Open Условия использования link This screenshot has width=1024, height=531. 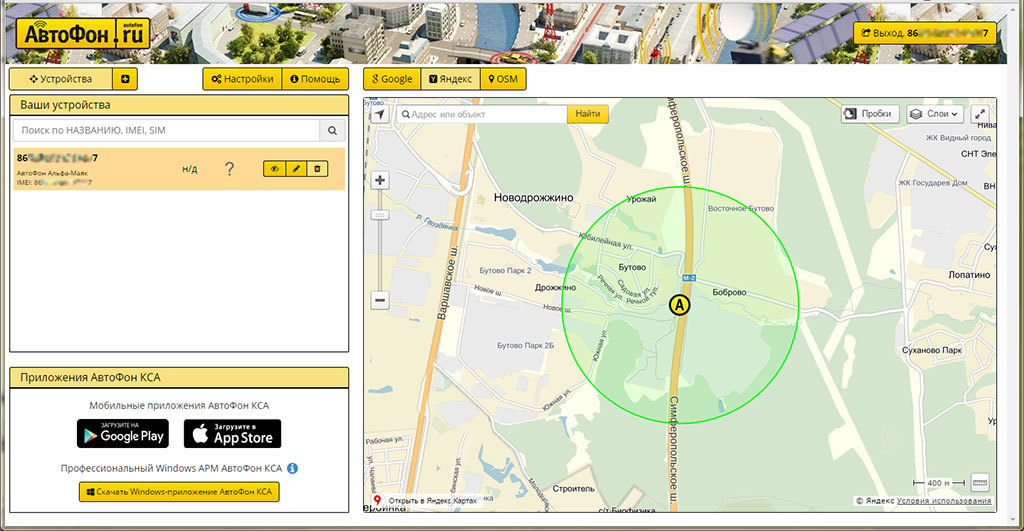[944, 501]
